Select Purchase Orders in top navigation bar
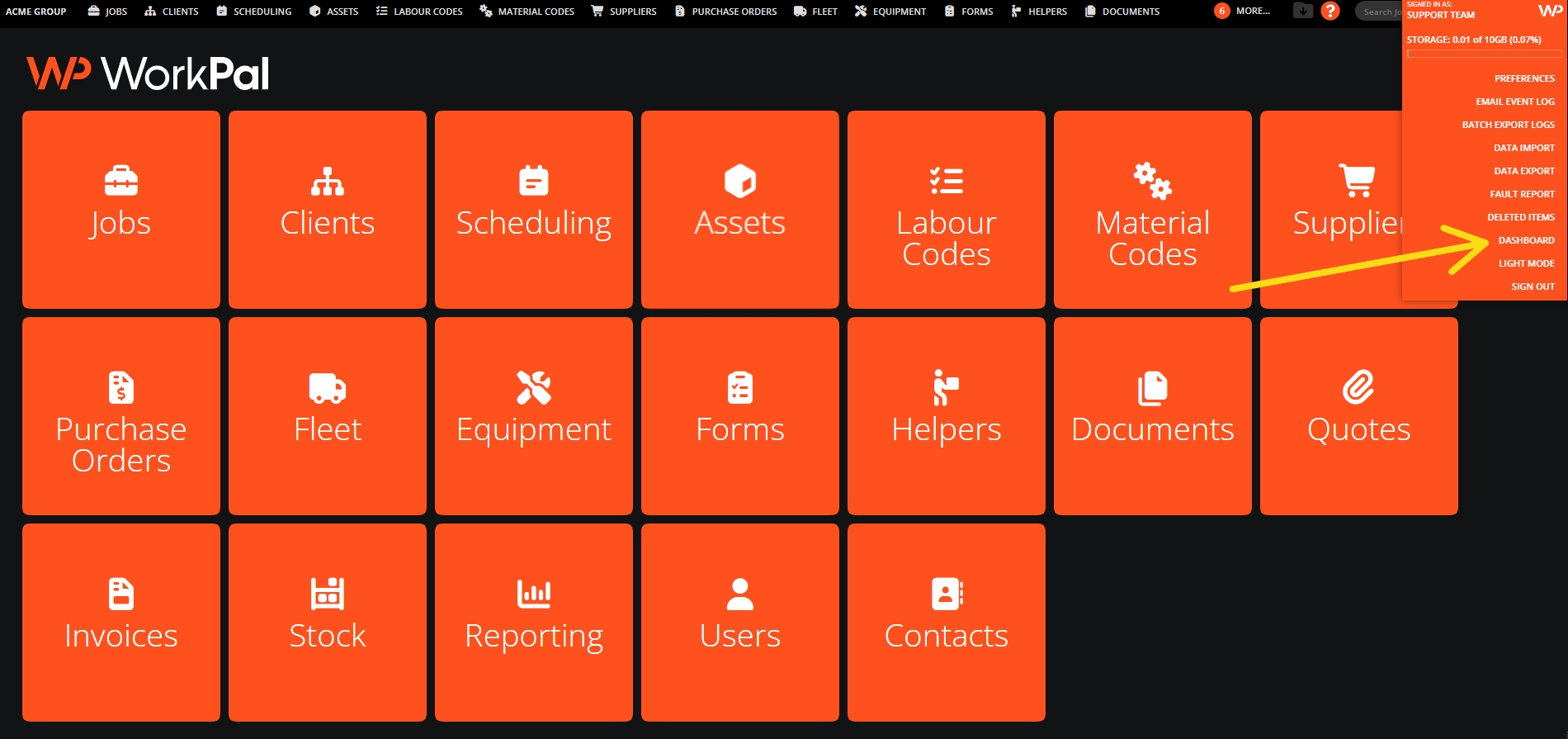Screen dimensions: 1568x739 pos(725,12)
